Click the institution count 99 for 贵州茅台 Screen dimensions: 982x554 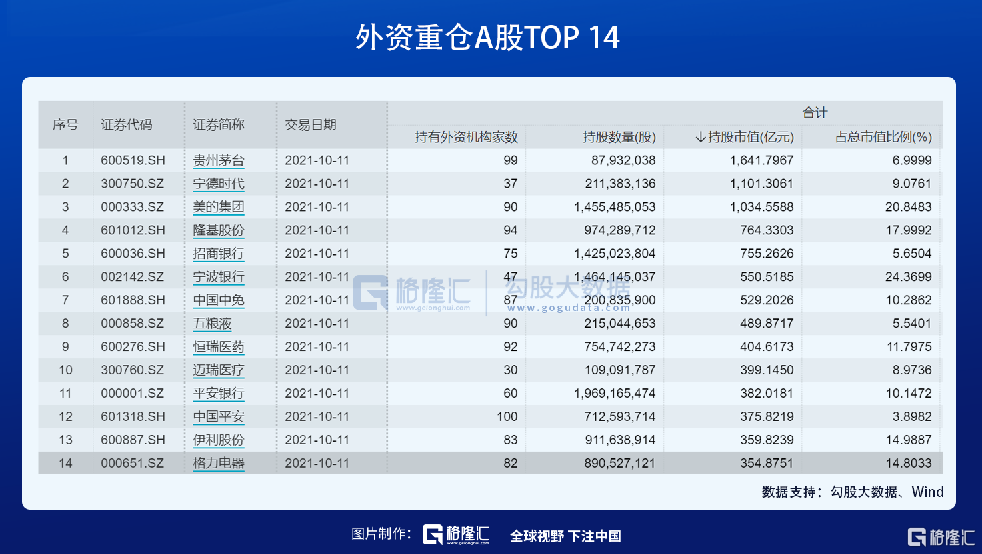[x=510, y=161]
